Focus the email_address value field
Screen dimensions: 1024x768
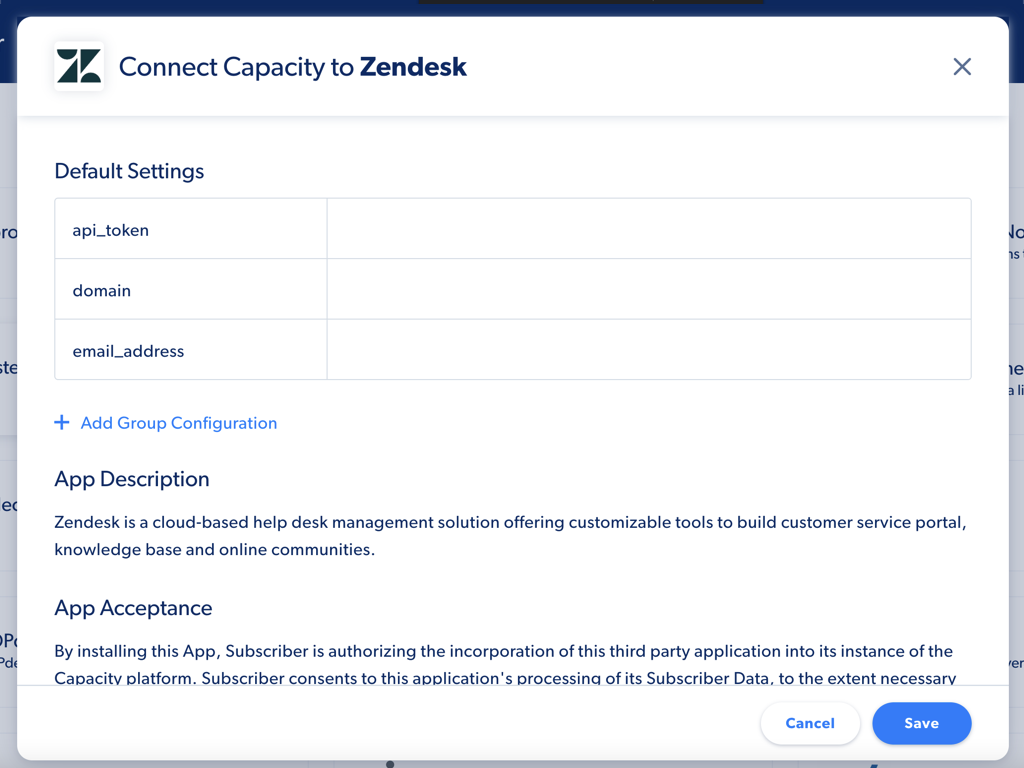[648, 350]
